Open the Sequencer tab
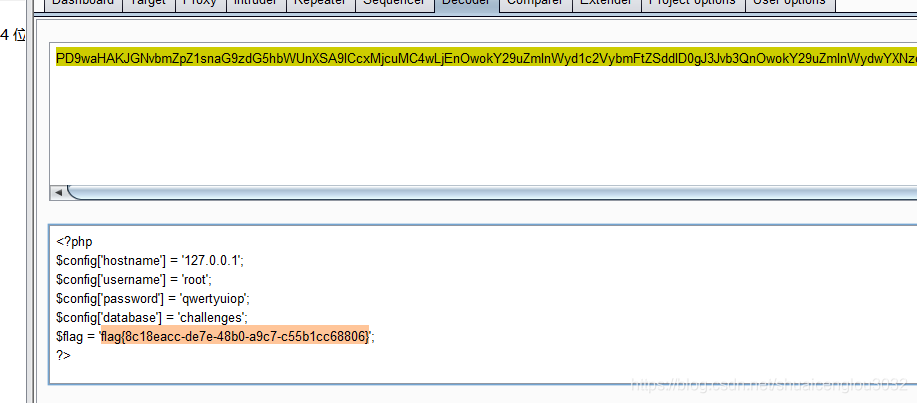The width and height of the screenshot is (917, 403). (x=394, y=4)
